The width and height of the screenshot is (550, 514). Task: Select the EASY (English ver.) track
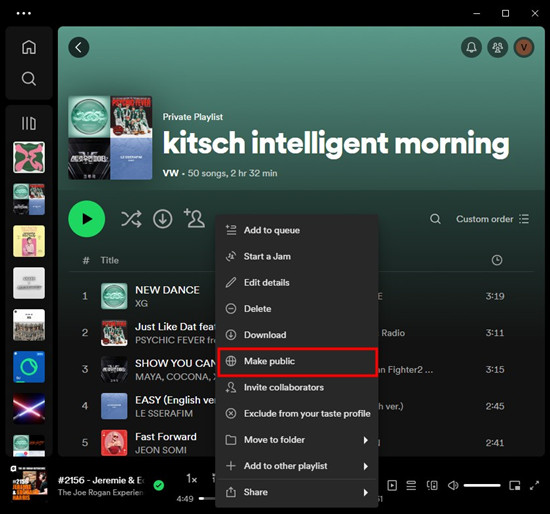click(x=175, y=400)
